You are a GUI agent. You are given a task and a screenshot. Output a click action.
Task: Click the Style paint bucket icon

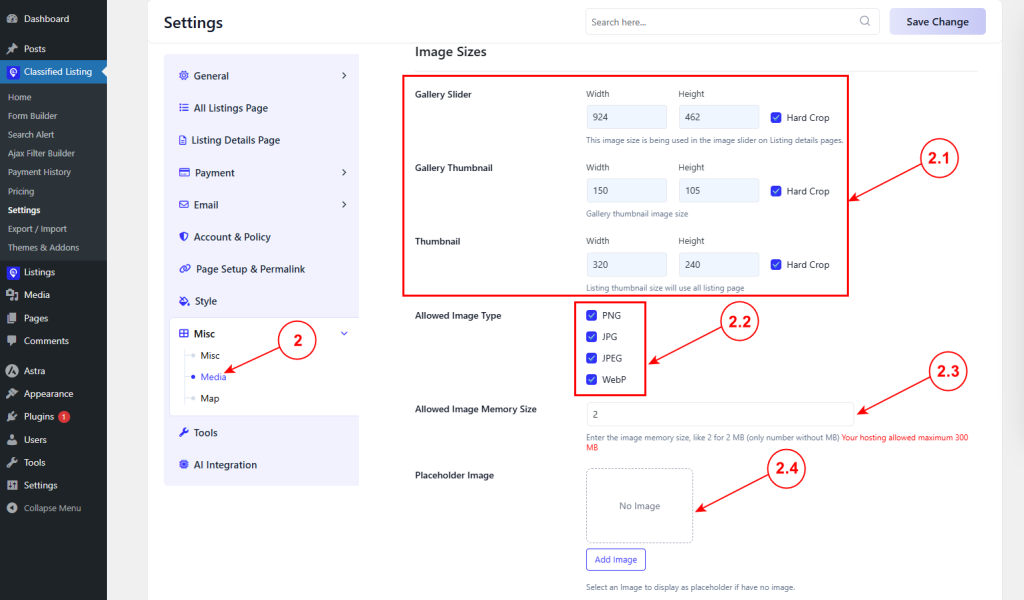point(184,301)
